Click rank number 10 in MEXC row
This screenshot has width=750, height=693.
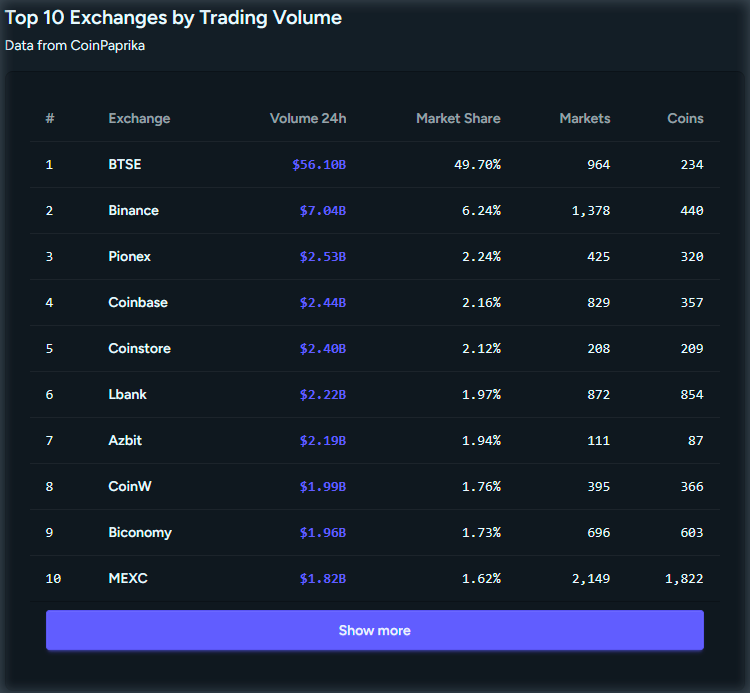tap(53, 578)
